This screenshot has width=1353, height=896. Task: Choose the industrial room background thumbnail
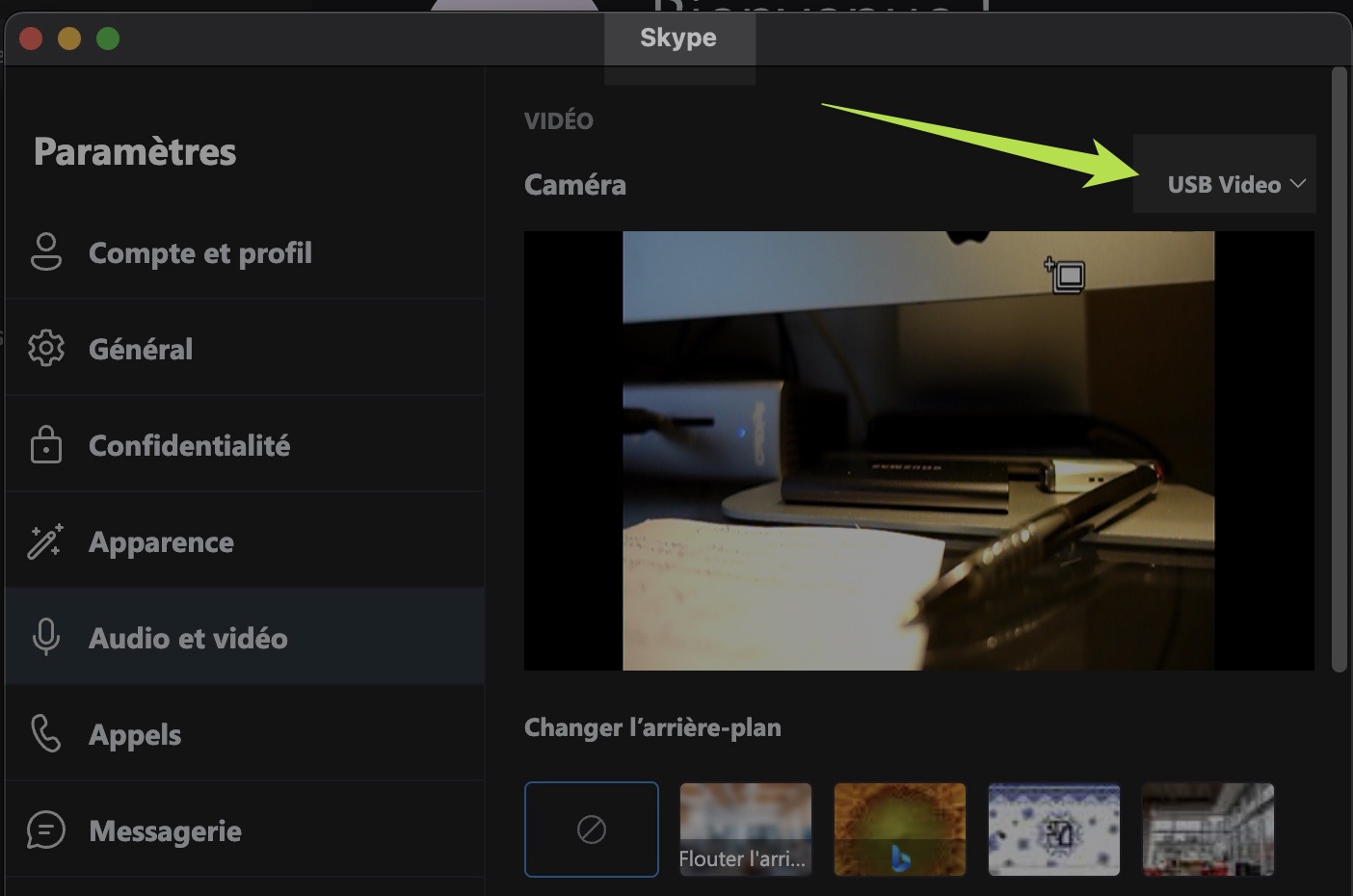(1208, 830)
